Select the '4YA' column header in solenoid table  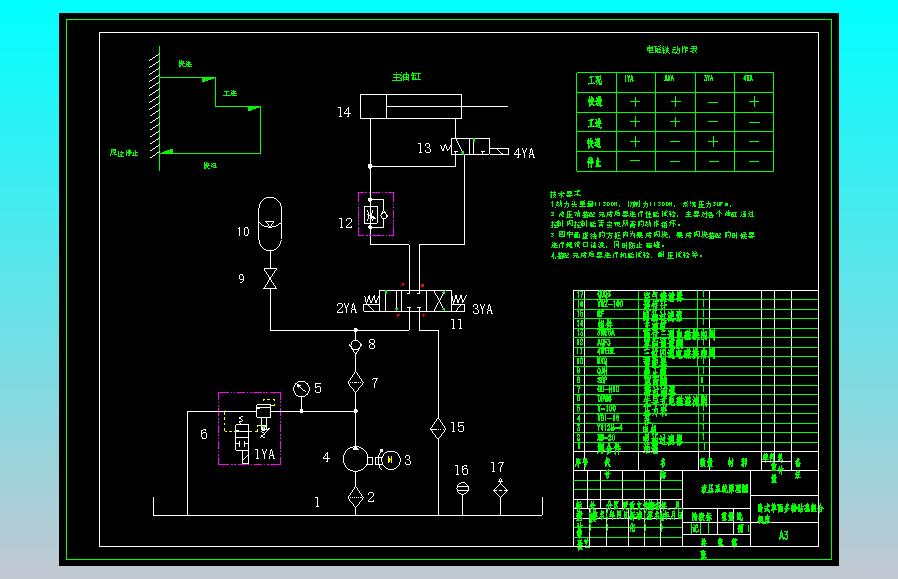748,78
